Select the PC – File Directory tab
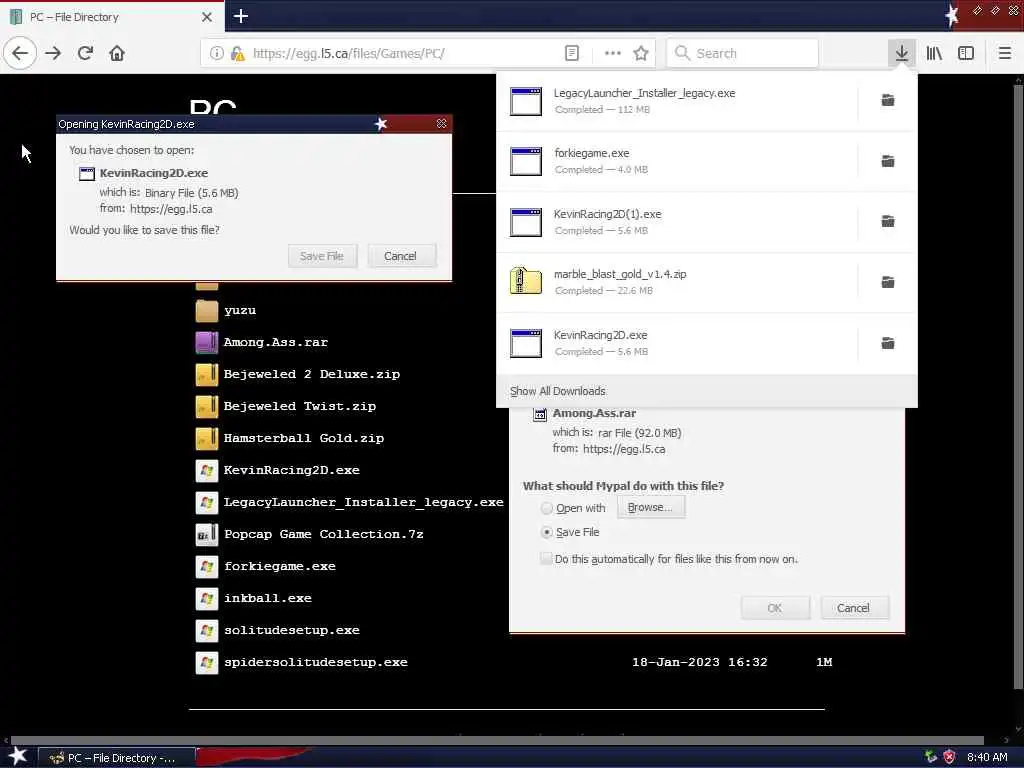 [111, 17]
